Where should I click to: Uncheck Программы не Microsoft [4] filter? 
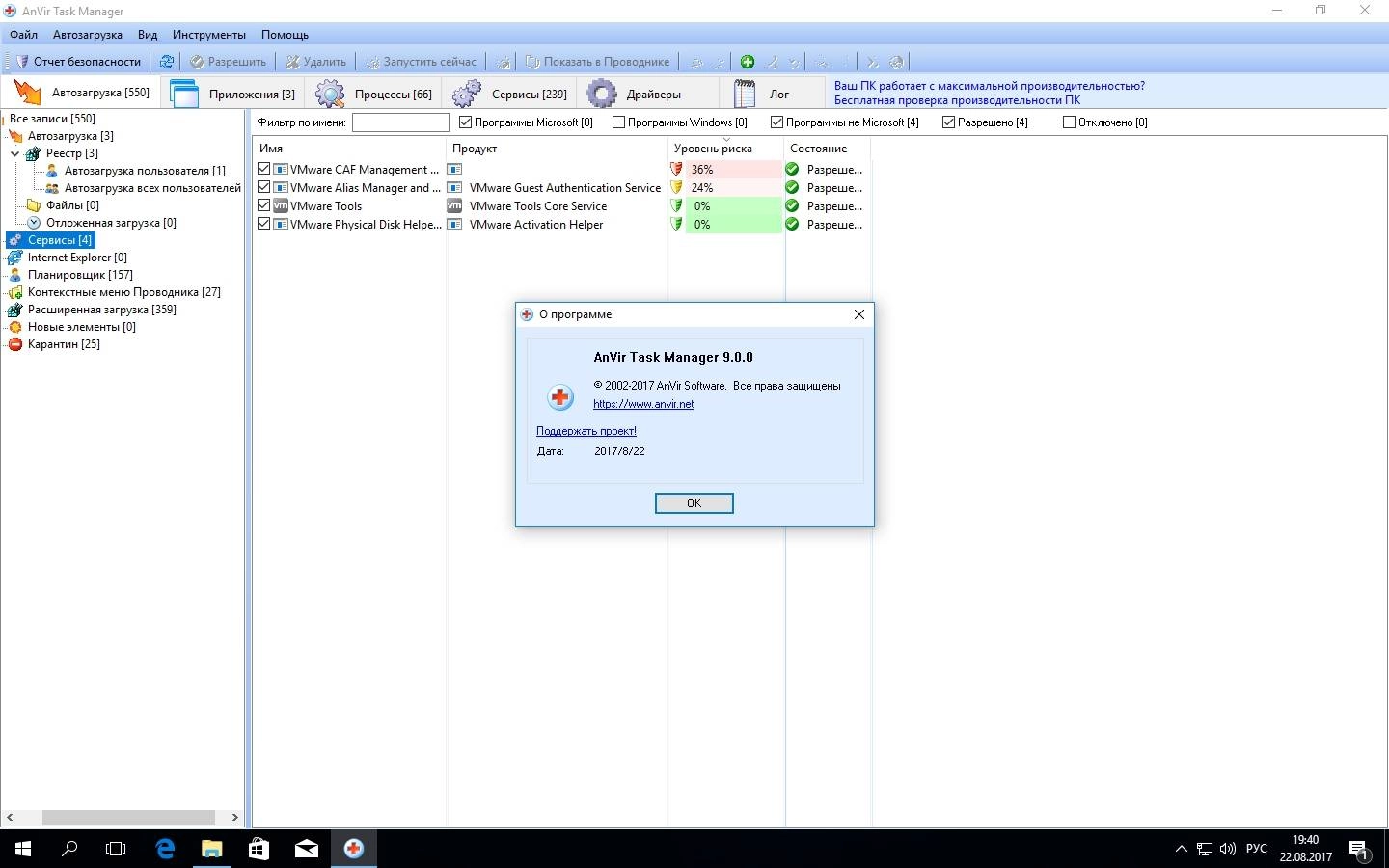(776, 122)
